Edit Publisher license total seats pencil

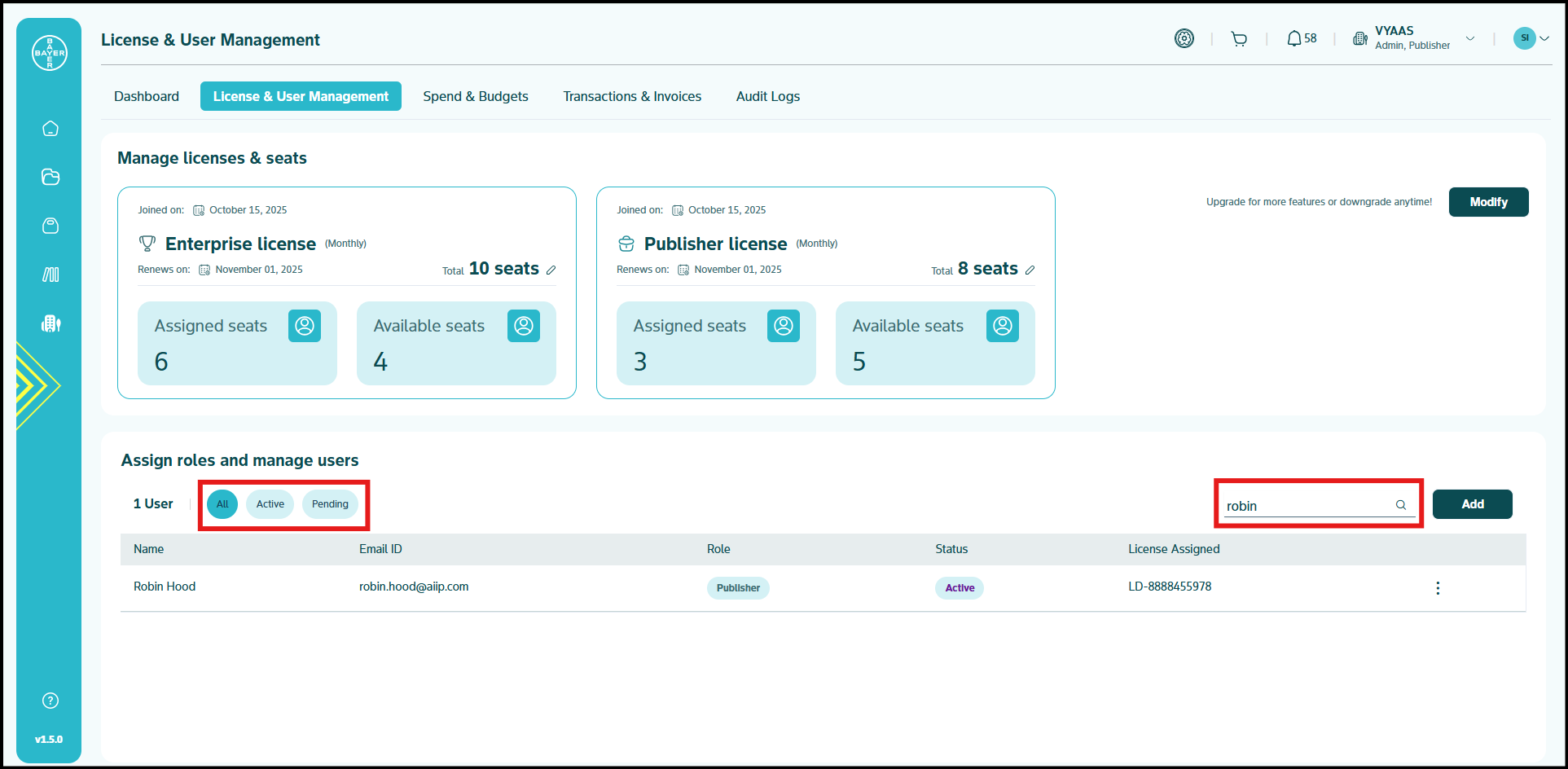[x=1030, y=270]
